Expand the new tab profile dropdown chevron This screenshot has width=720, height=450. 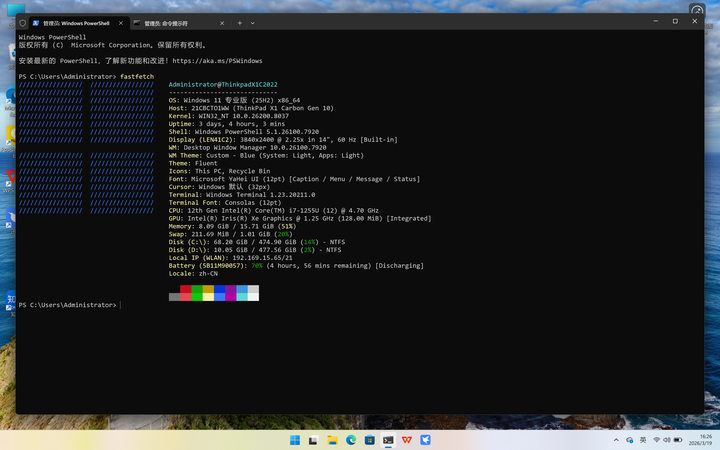click(x=253, y=23)
